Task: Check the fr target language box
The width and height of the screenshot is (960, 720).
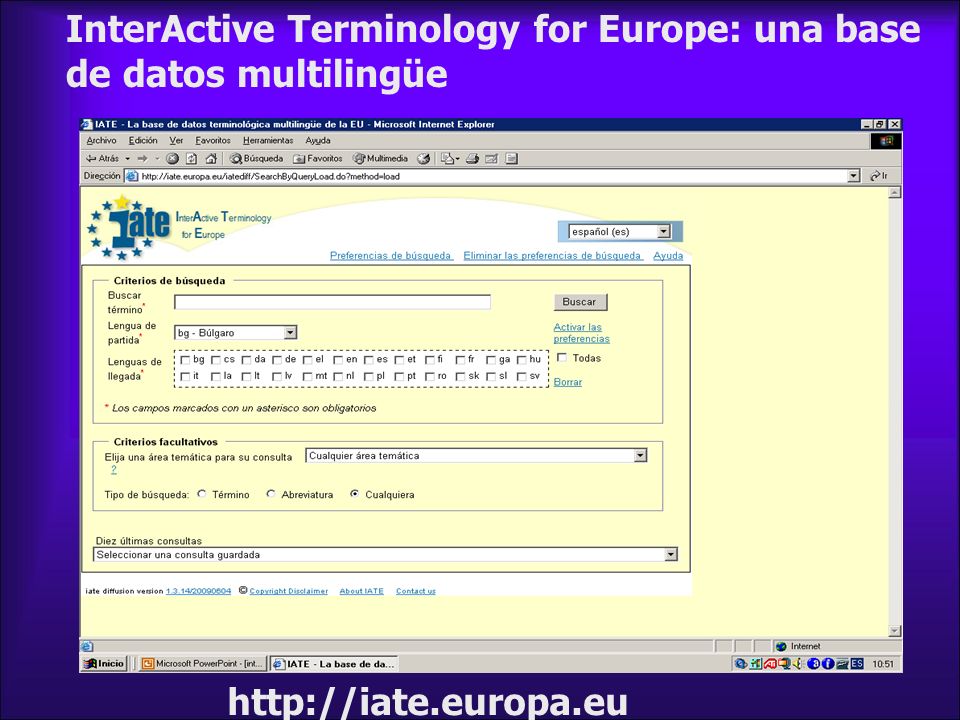Action: pyautogui.click(x=460, y=360)
